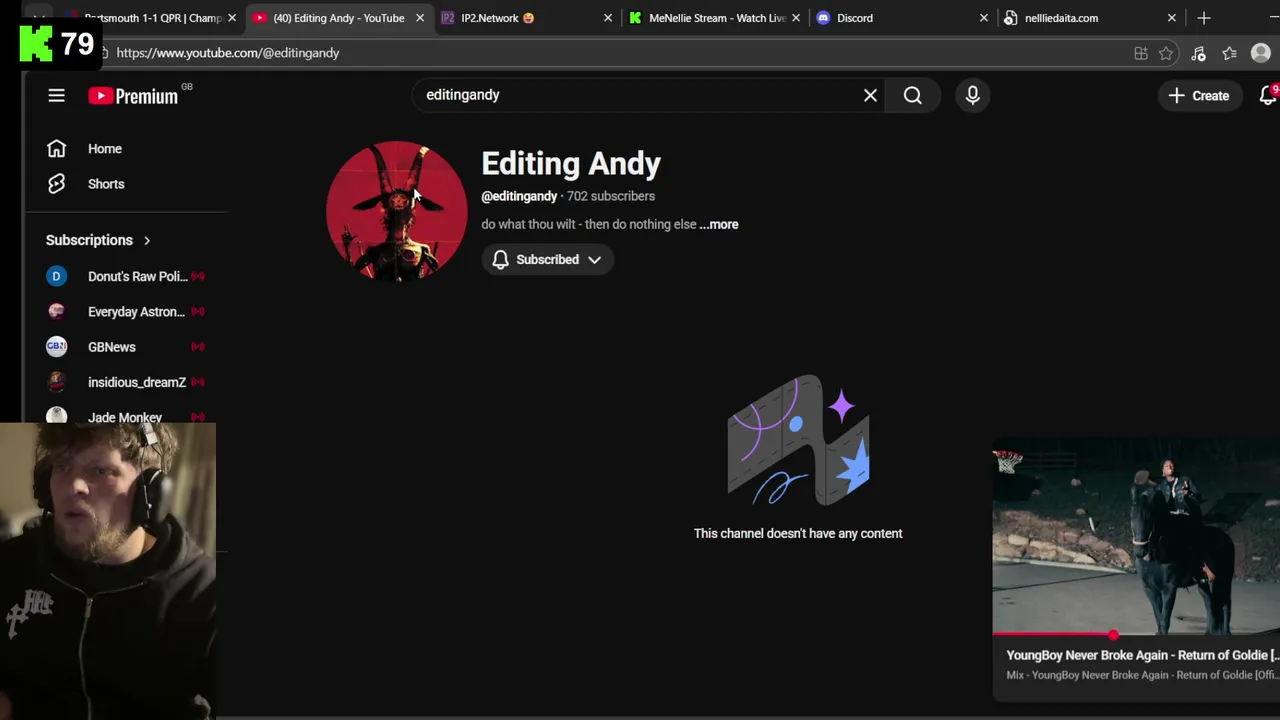Open the YouTube hamburger guide menu
The width and height of the screenshot is (1280, 720).
[56, 95]
